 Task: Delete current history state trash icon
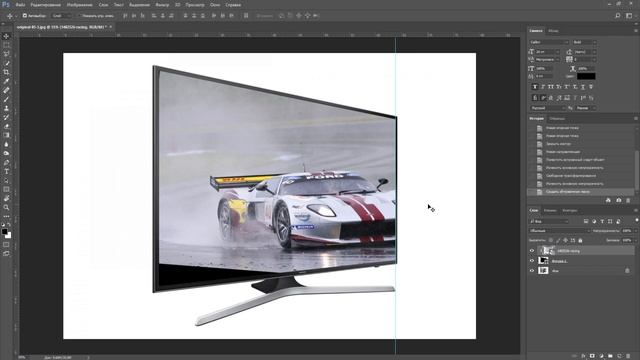[x=628, y=200]
